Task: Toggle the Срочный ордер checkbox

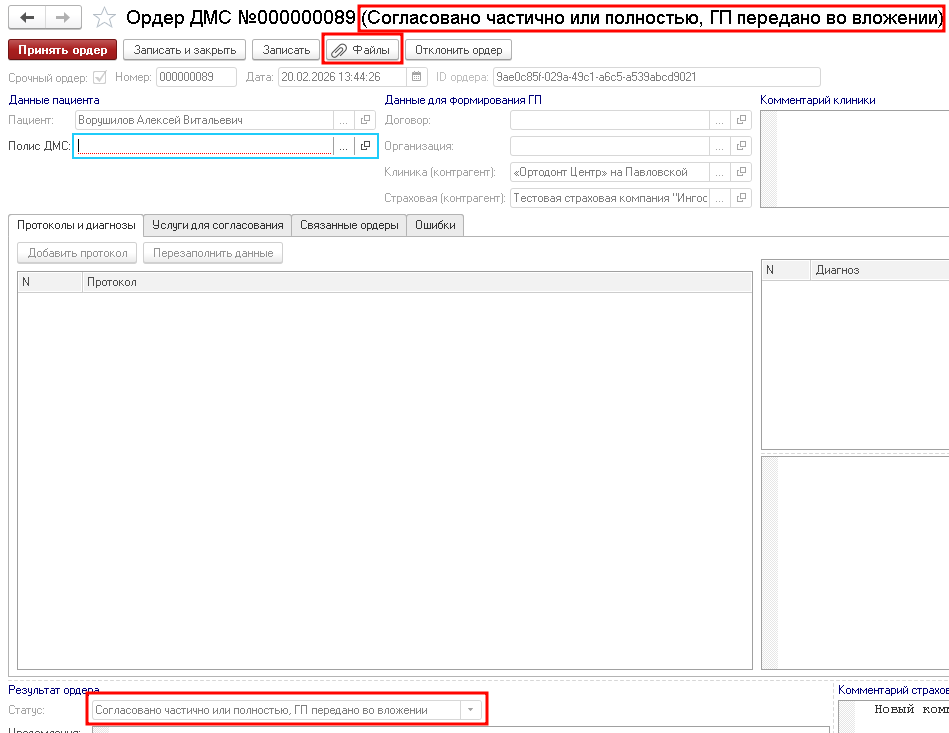Action: (x=99, y=77)
